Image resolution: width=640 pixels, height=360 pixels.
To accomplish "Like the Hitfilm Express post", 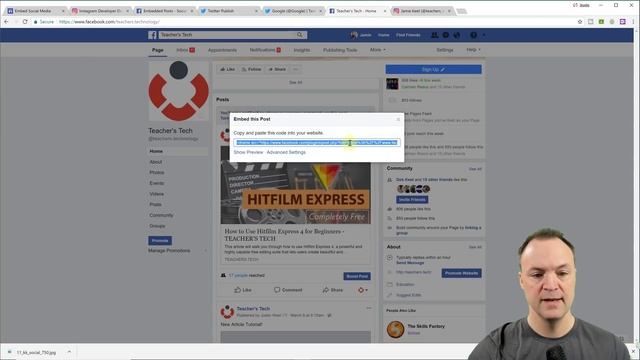I will coord(243,290).
